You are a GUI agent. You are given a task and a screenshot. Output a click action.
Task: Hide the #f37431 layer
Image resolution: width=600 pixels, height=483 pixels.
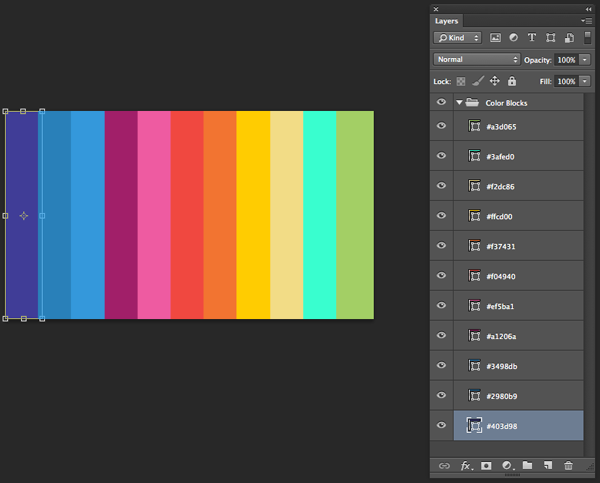[x=441, y=245]
